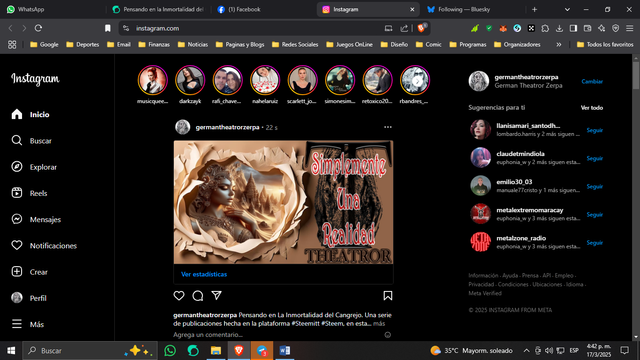Click #Steemit hashtag in caption

tap(305, 323)
